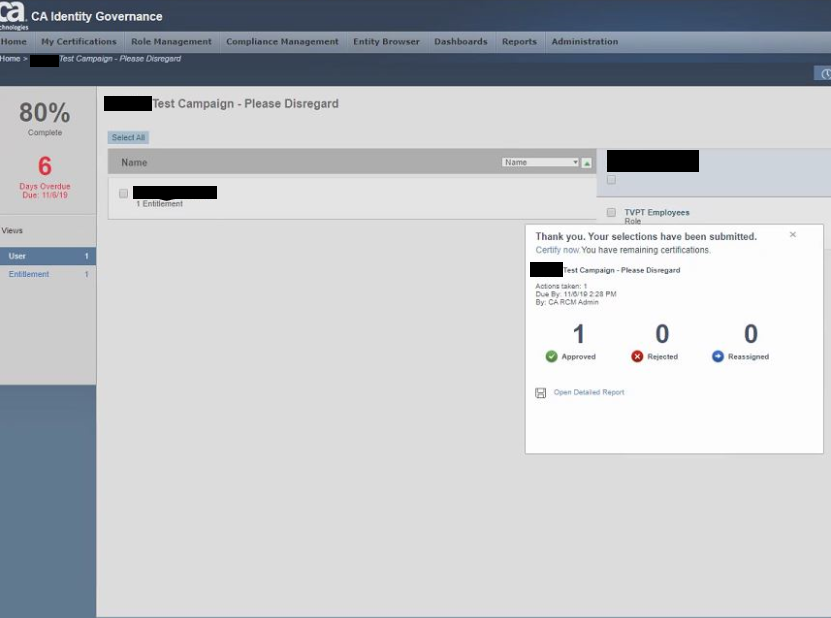
Task: Click the green sort direction arrow icon
Action: pyautogui.click(x=587, y=163)
